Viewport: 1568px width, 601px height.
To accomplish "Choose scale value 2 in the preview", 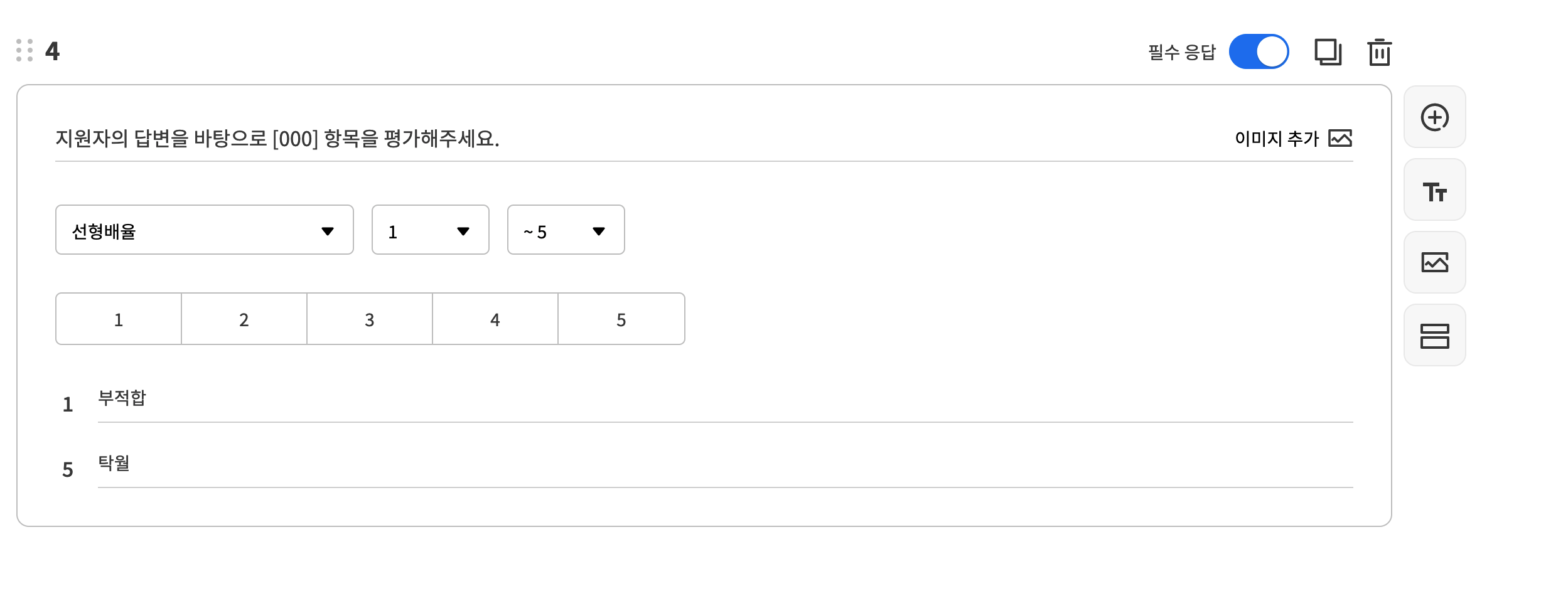I will (244, 319).
